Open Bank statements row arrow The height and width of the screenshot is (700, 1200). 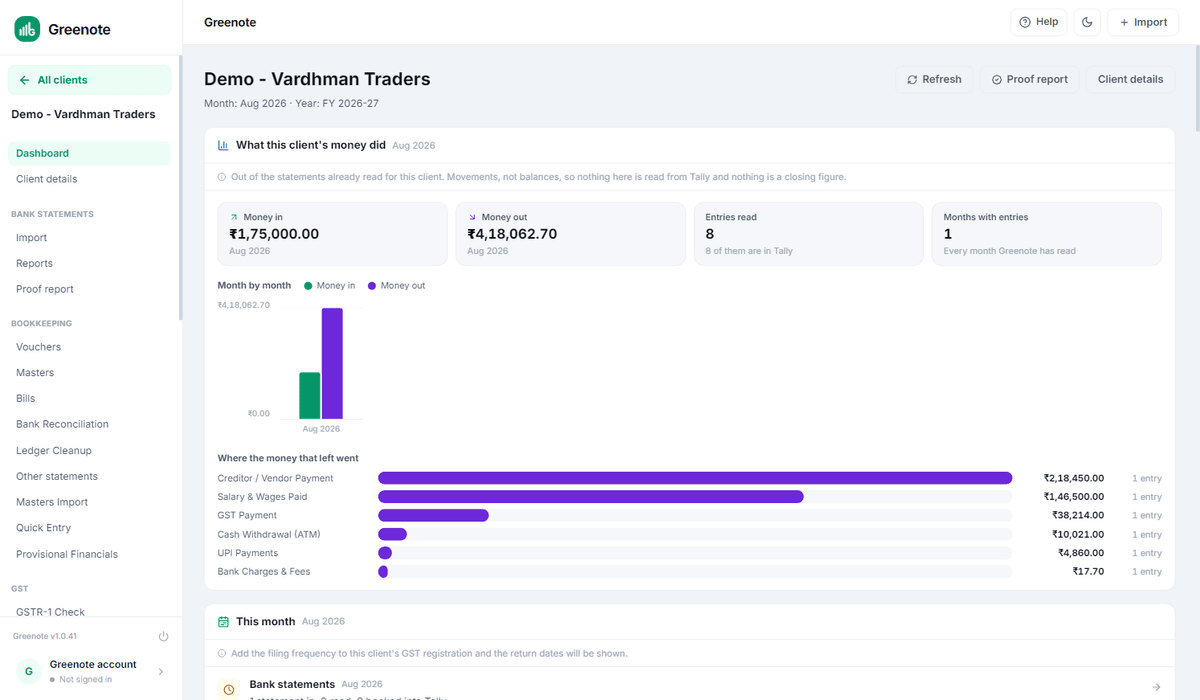point(1156,687)
